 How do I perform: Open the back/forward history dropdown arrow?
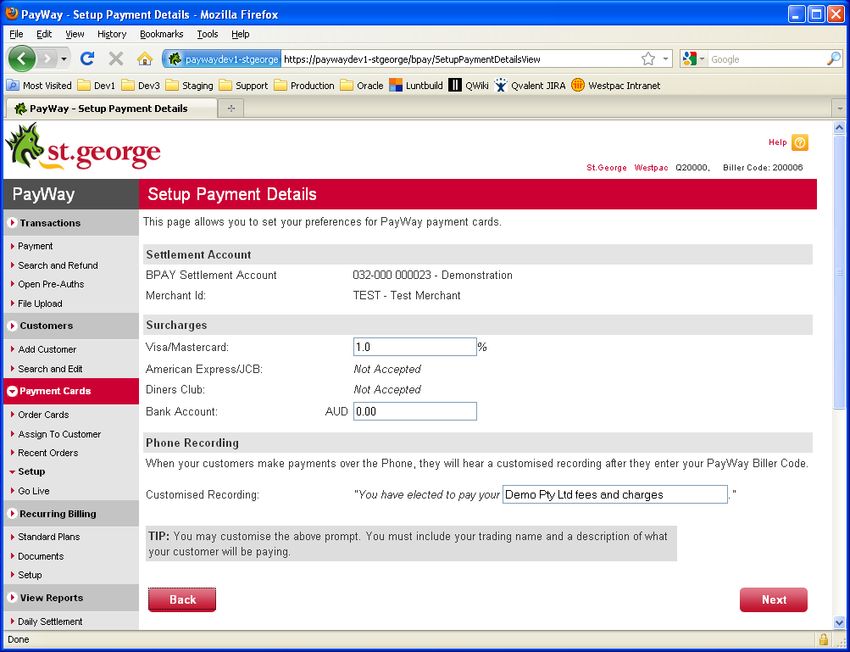pos(64,59)
